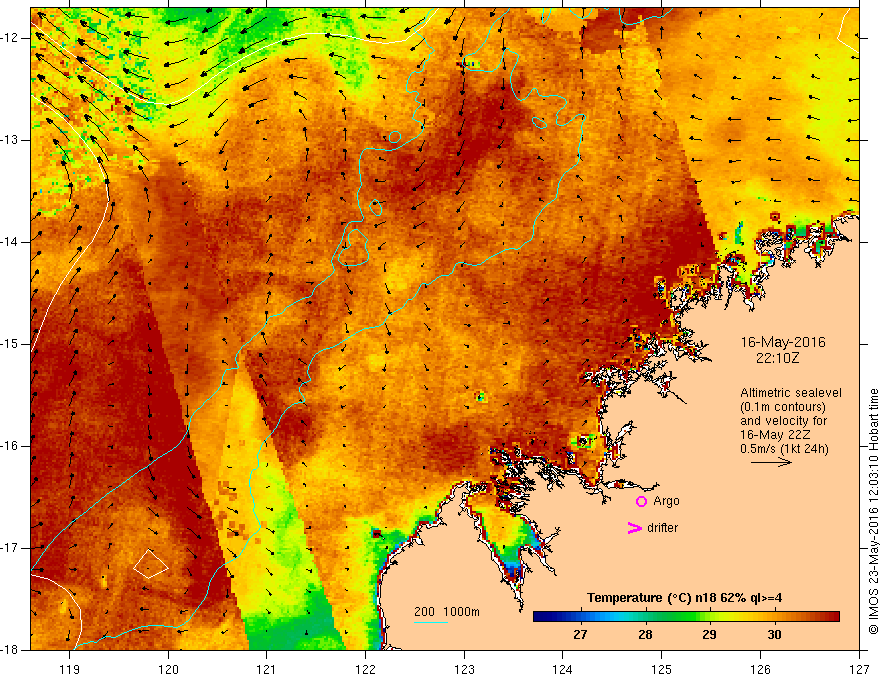Click the magenta drifter arrowhead legend marker

pyautogui.click(x=634, y=528)
